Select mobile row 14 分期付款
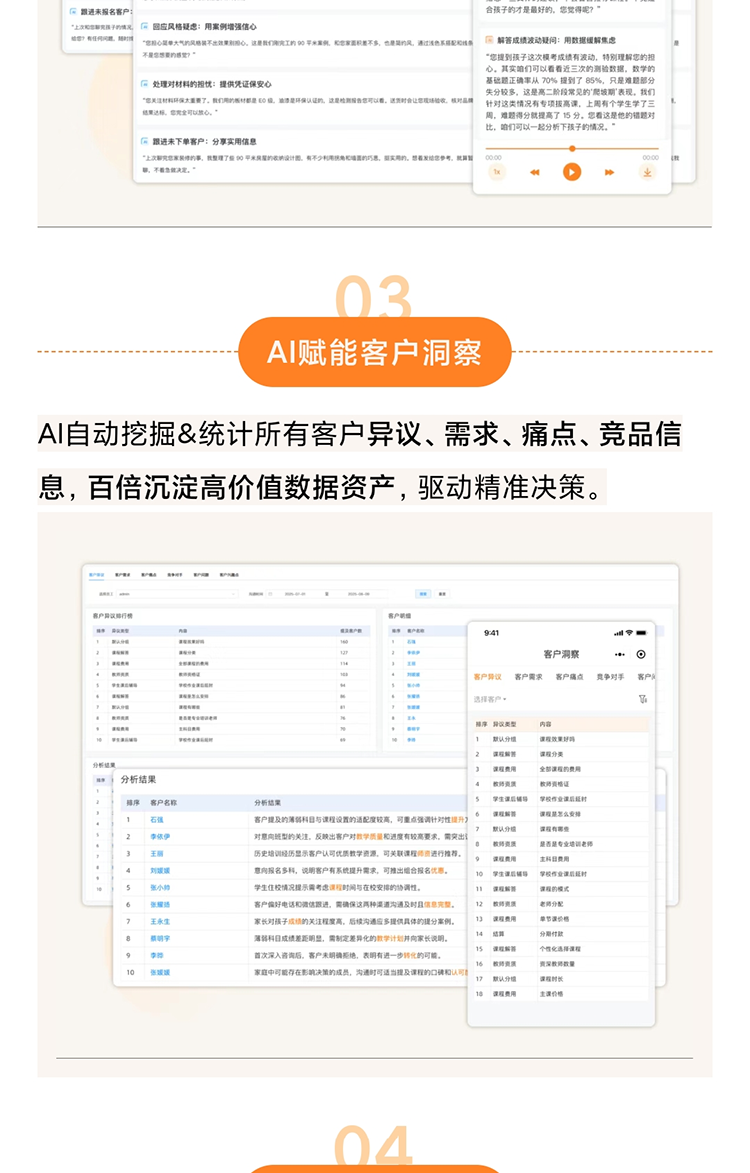 (561, 934)
